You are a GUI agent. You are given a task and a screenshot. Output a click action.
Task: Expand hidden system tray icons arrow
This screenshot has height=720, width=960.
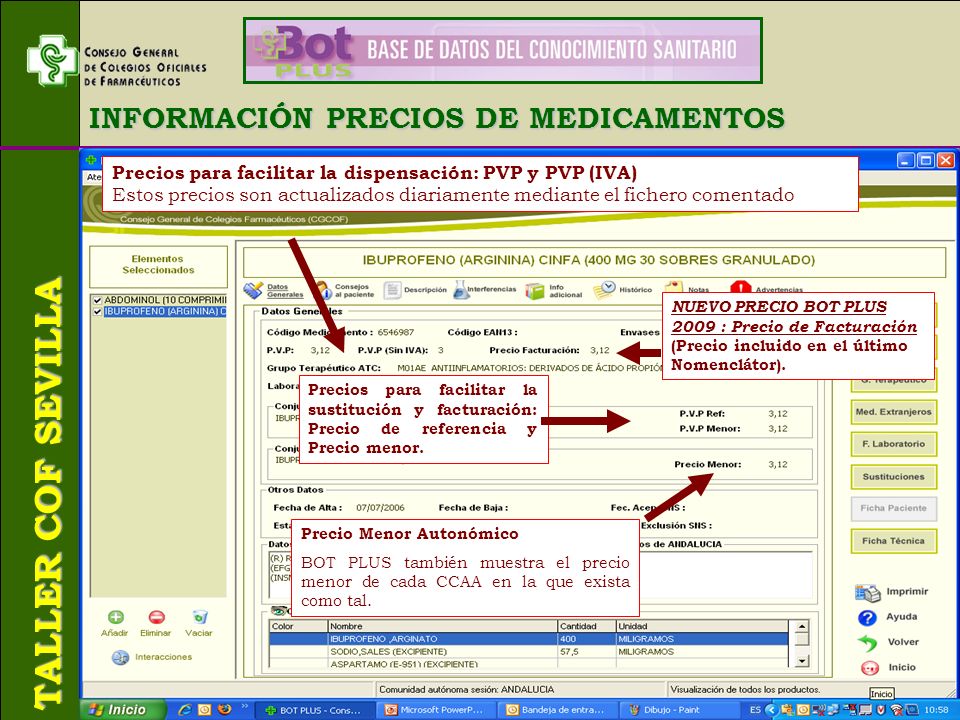click(771, 710)
